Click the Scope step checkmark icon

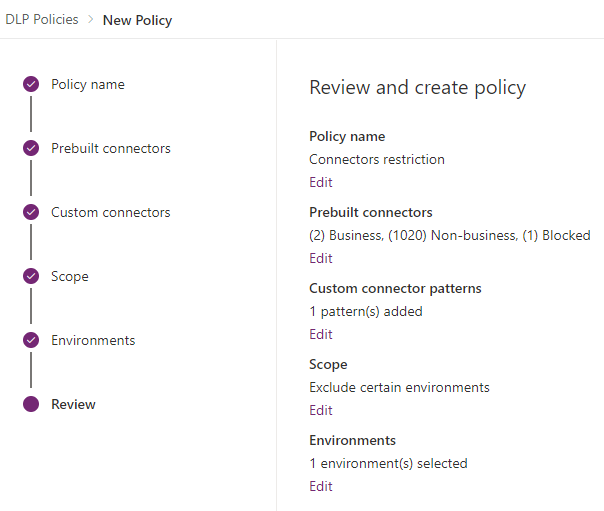click(x=31, y=276)
